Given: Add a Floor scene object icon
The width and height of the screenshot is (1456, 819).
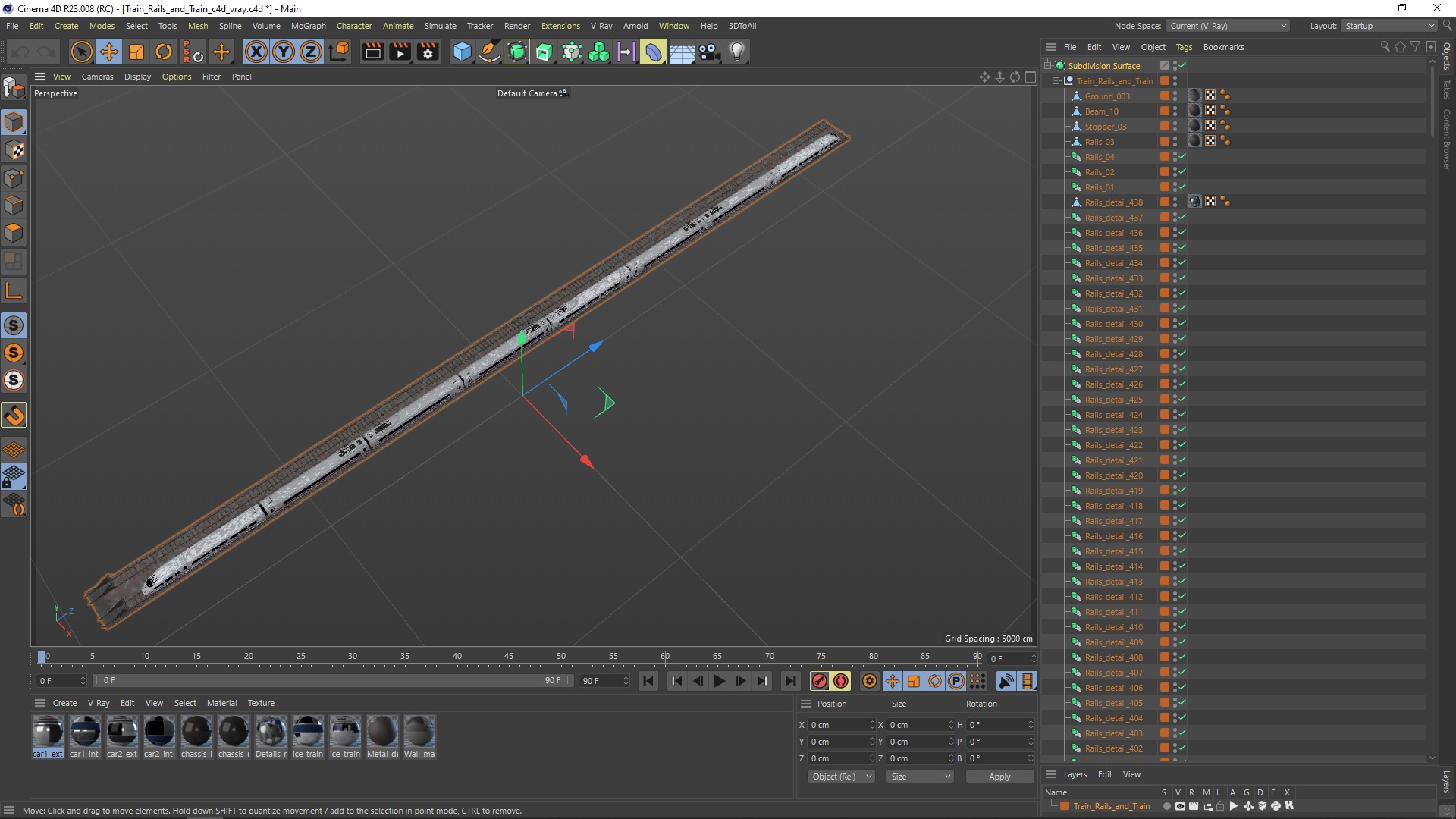Looking at the screenshot, I should click(x=682, y=52).
